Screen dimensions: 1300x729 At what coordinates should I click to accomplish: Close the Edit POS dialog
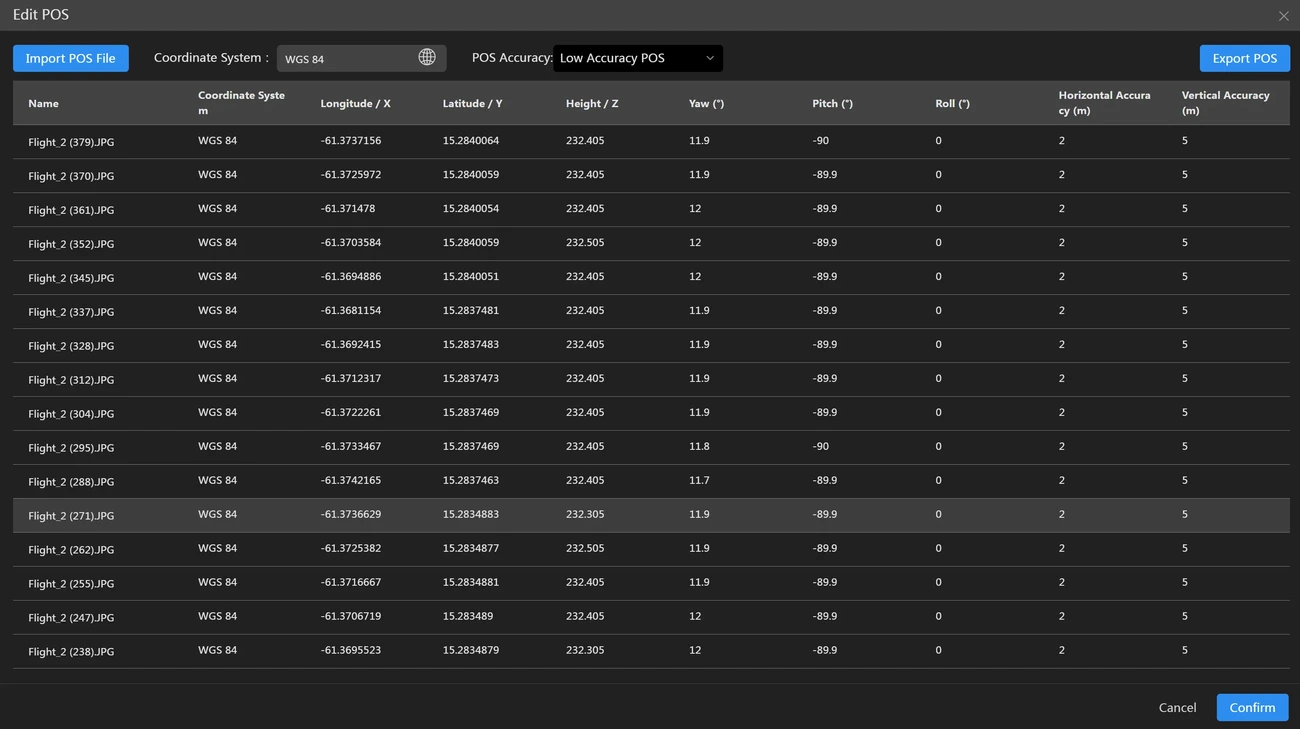pyautogui.click(x=1283, y=16)
